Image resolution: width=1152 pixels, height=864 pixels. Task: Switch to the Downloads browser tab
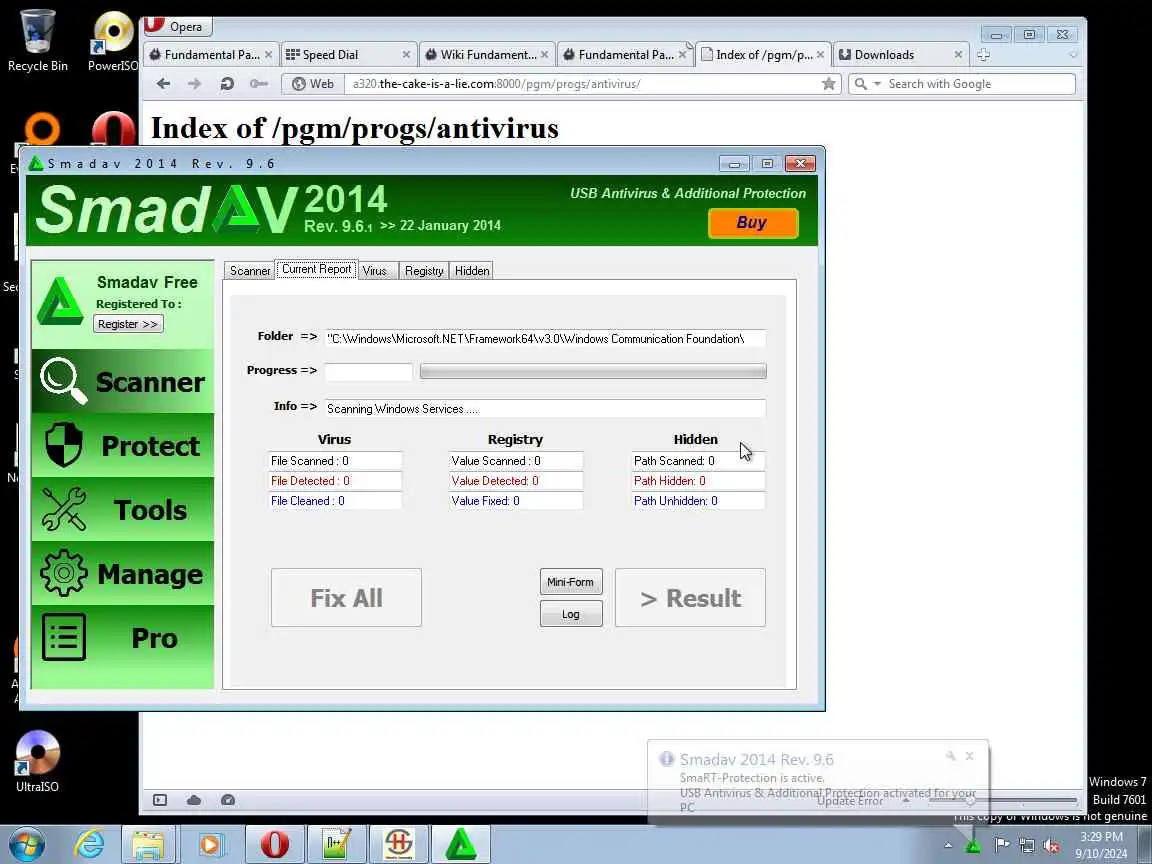(900, 54)
